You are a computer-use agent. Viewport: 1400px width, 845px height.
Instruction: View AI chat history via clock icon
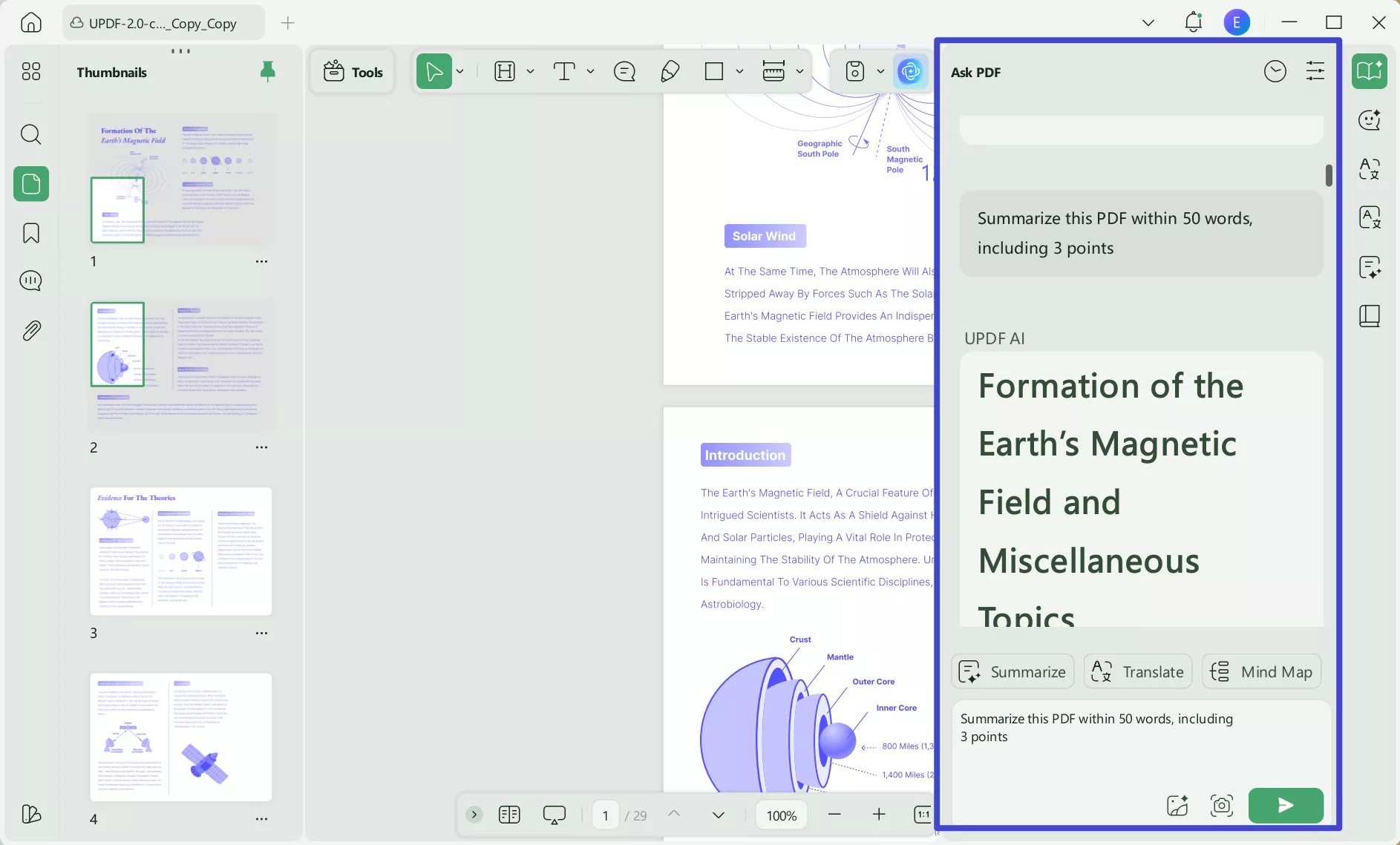tap(1275, 70)
